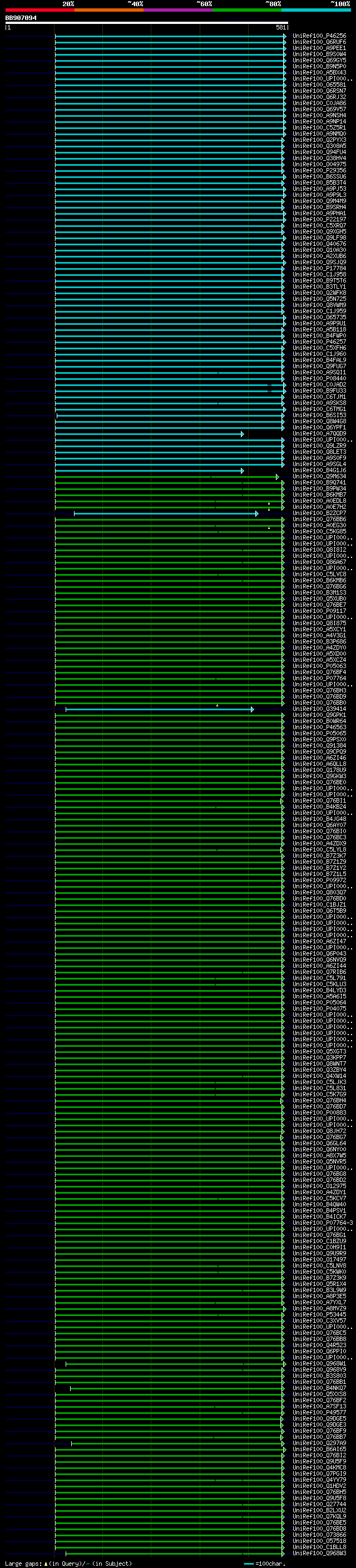
Task: Select the UniRef100_B9S0W4 label
Action: [319, 55]
